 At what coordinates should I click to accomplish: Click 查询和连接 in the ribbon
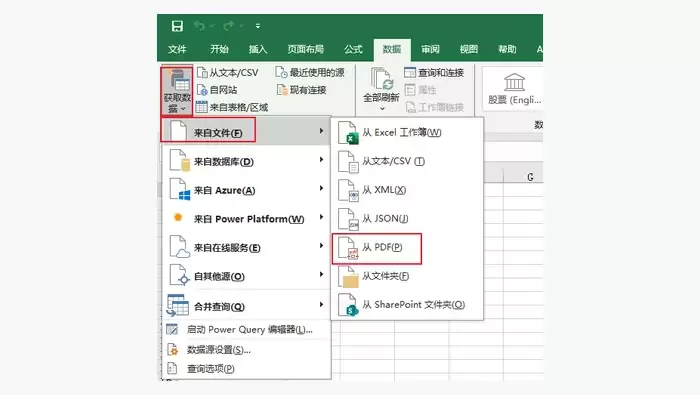(434, 72)
